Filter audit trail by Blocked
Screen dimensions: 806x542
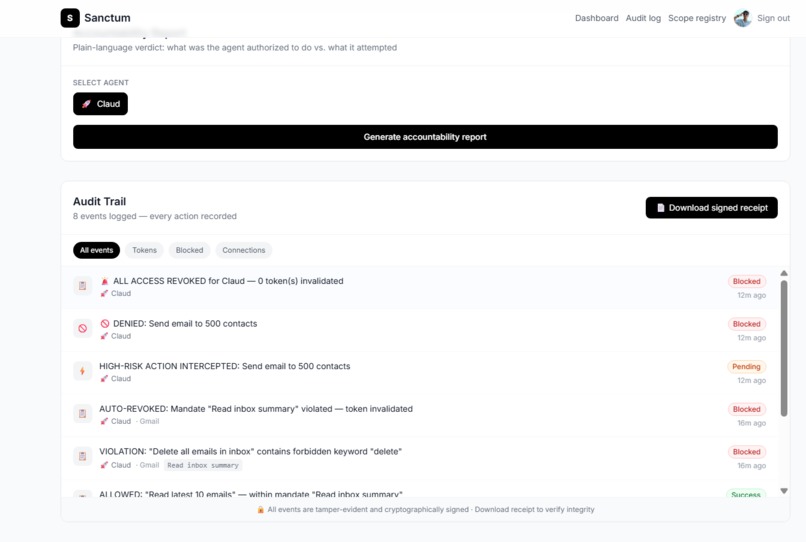coord(190,250)
